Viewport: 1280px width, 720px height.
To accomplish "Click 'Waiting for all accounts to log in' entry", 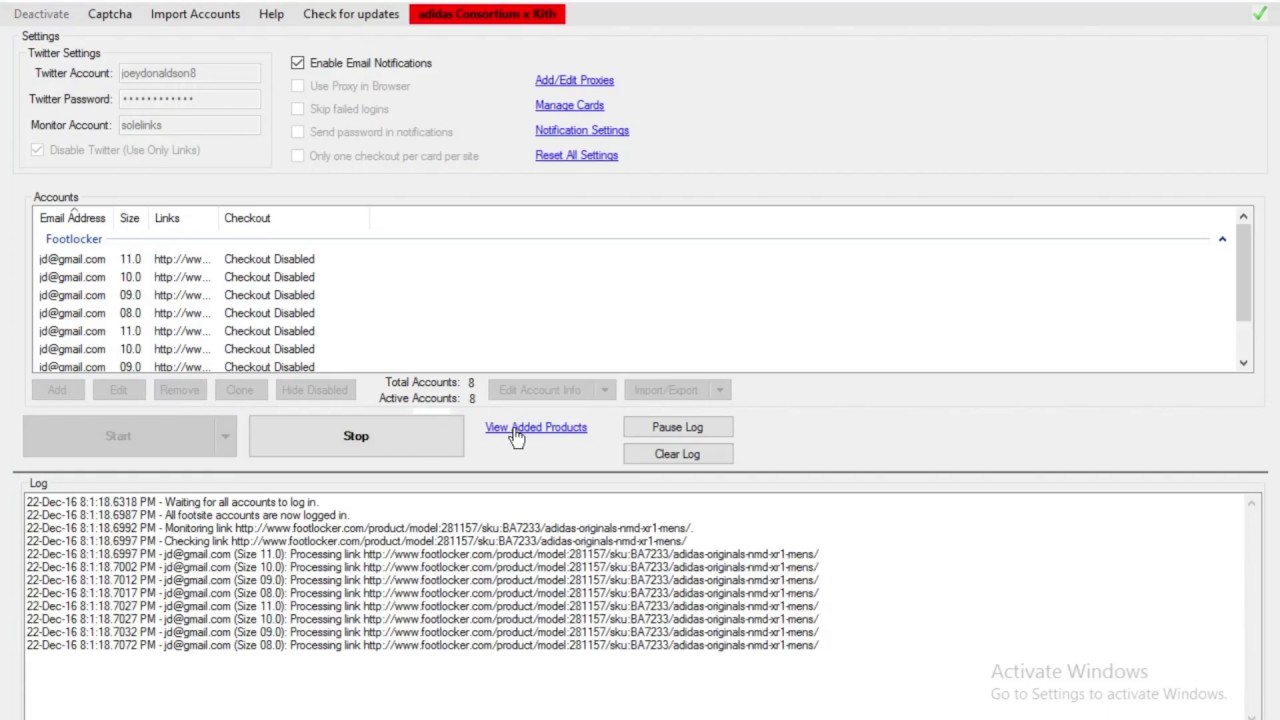I will click(172, 502).
